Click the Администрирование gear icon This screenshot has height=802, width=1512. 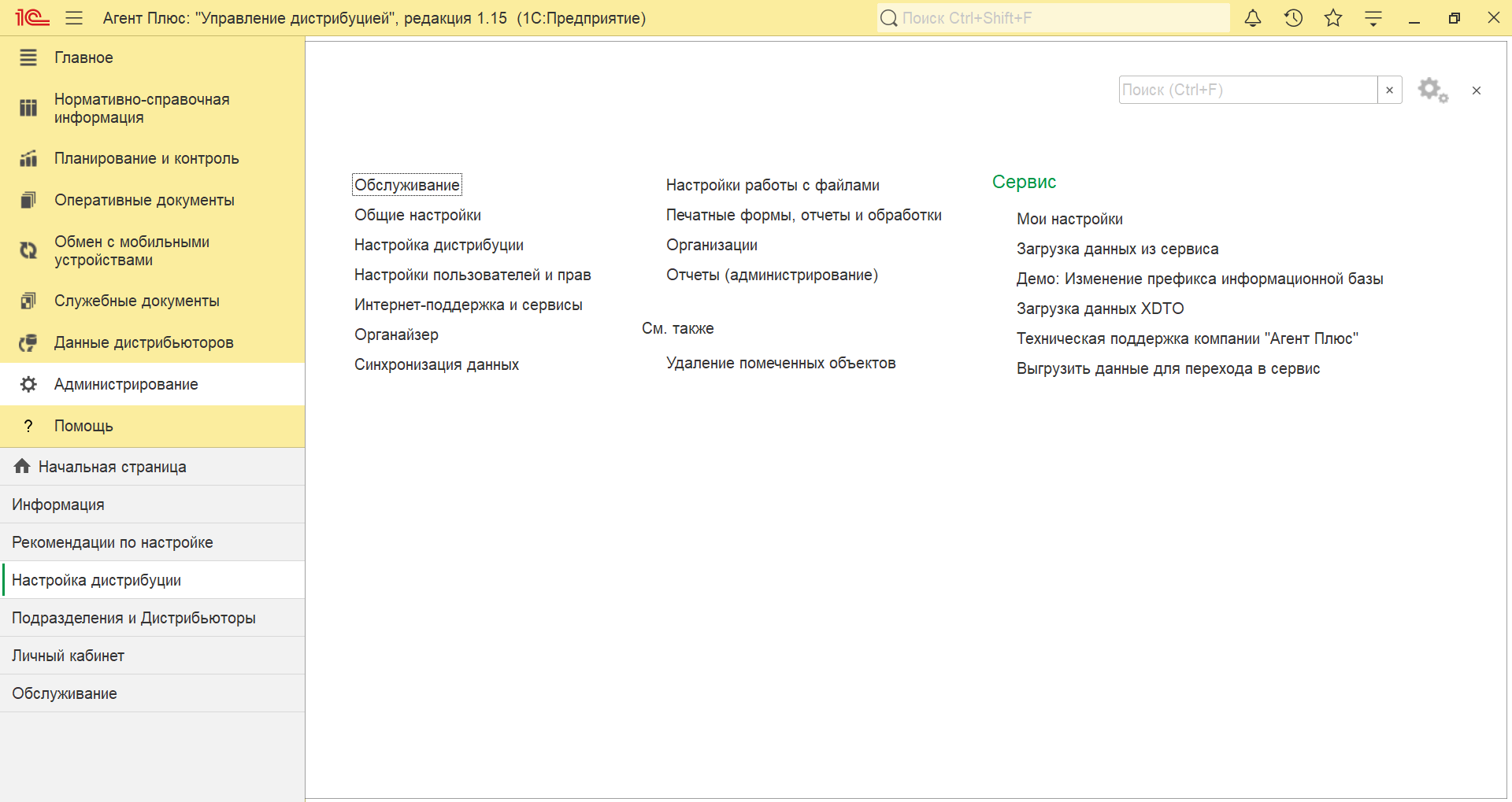[28, 384]
